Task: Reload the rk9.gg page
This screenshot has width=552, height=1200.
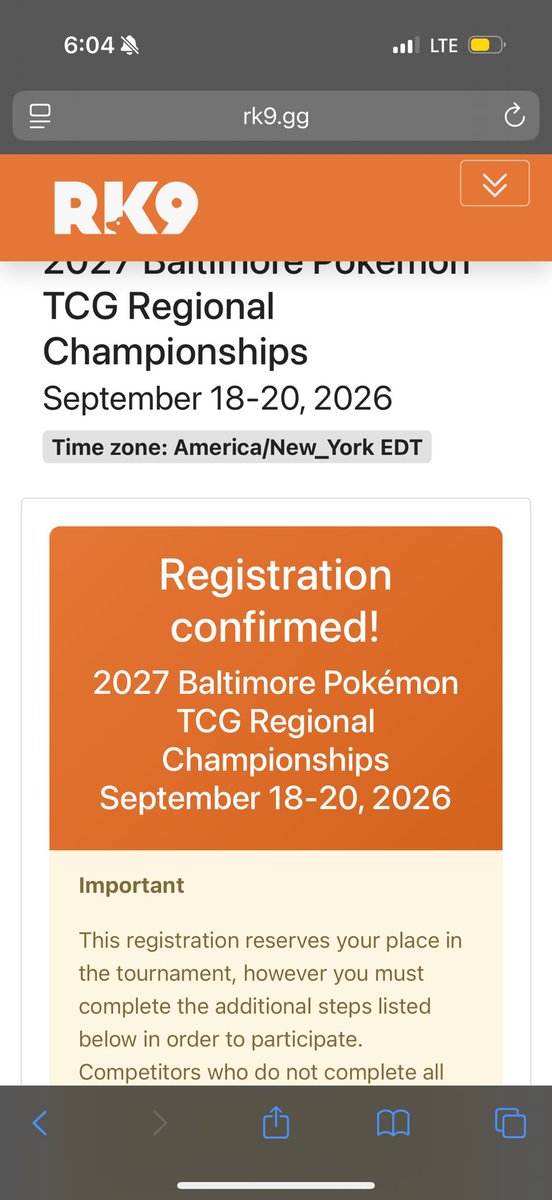Action: (x=514, y=117)
